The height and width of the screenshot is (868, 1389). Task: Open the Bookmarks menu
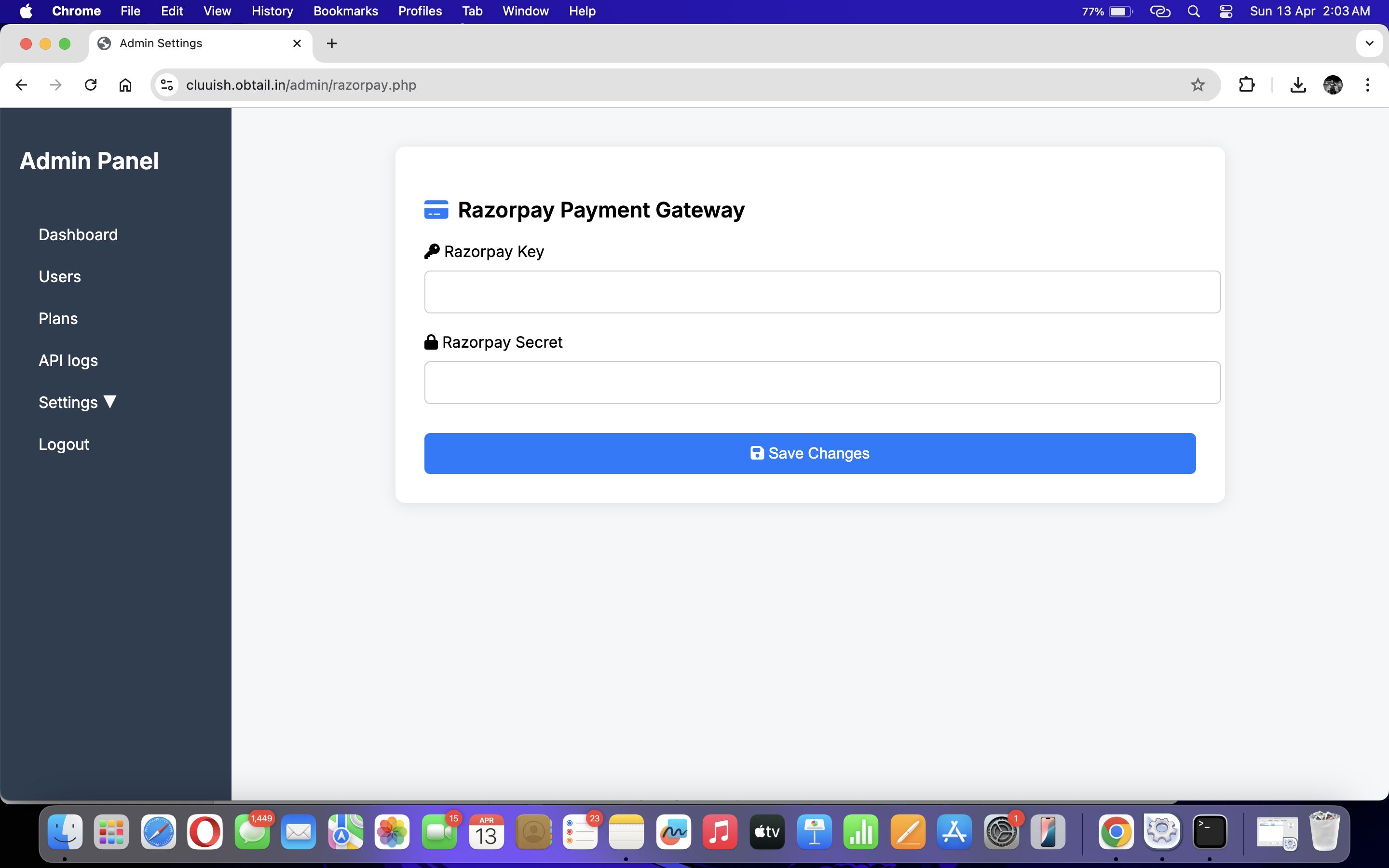pos(345,12)
